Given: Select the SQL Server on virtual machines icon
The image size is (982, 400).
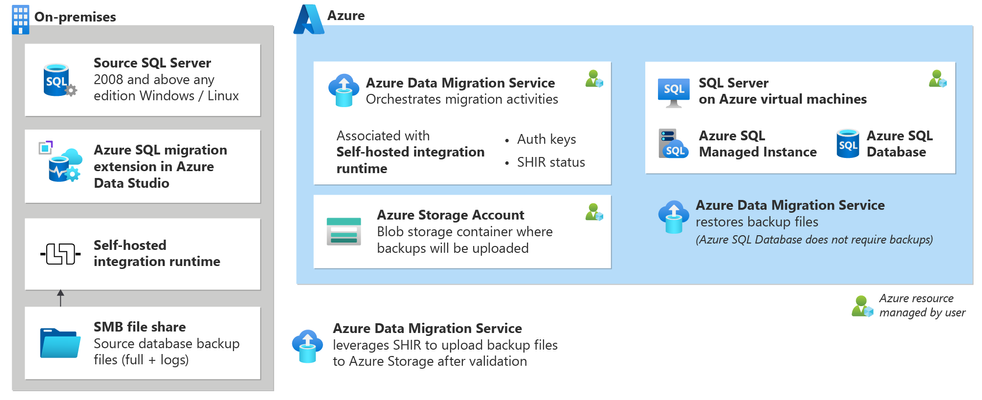Looking at the screenshot, I should point(674,93).
